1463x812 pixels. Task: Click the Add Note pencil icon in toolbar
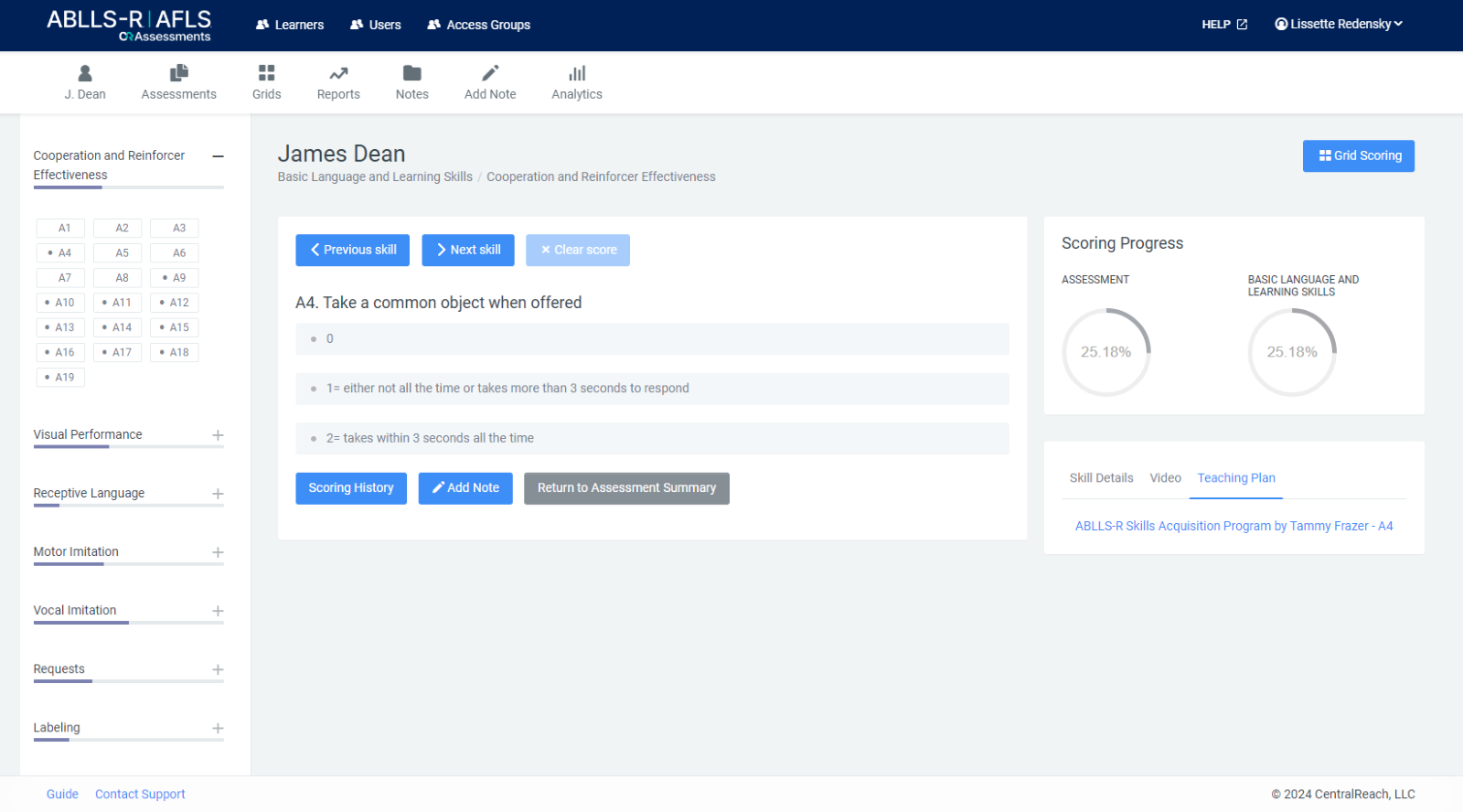[x=490, y=73]
